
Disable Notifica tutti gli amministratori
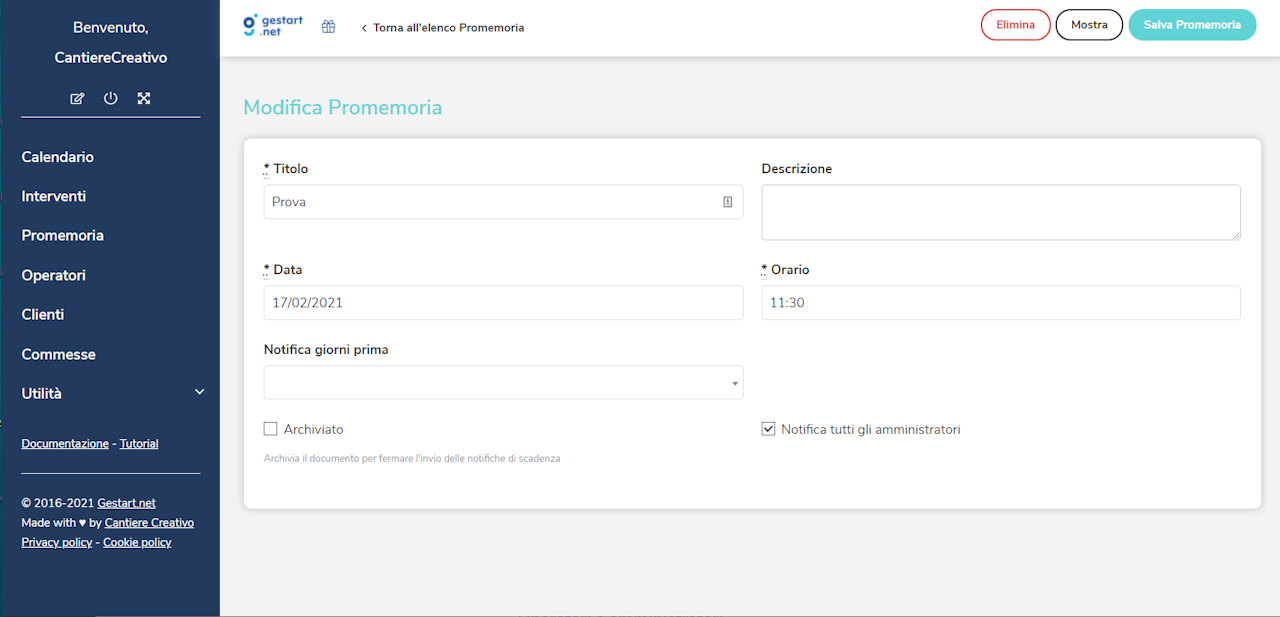[x=768, y=428]
